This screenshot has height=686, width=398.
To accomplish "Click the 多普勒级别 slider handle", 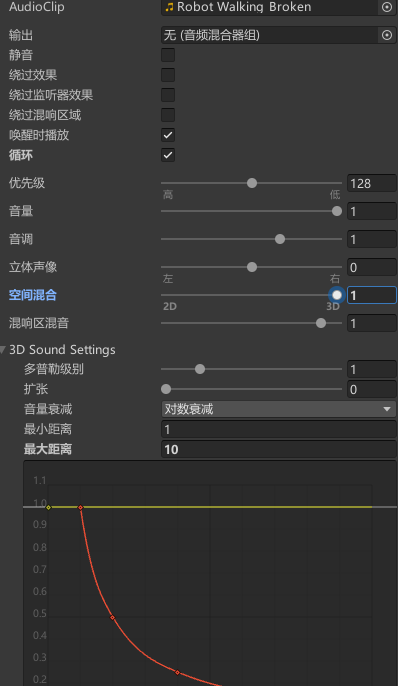I will 200,369.
